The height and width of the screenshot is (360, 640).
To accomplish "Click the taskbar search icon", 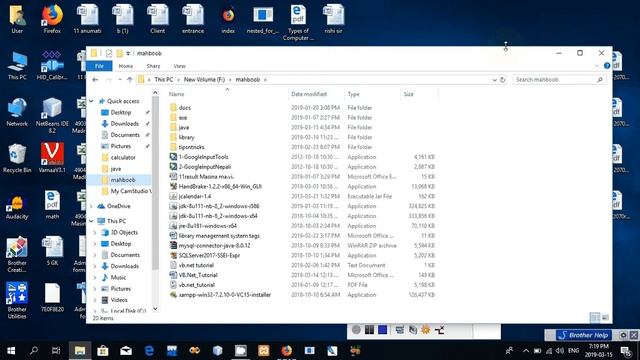I will tap(34, 351).
